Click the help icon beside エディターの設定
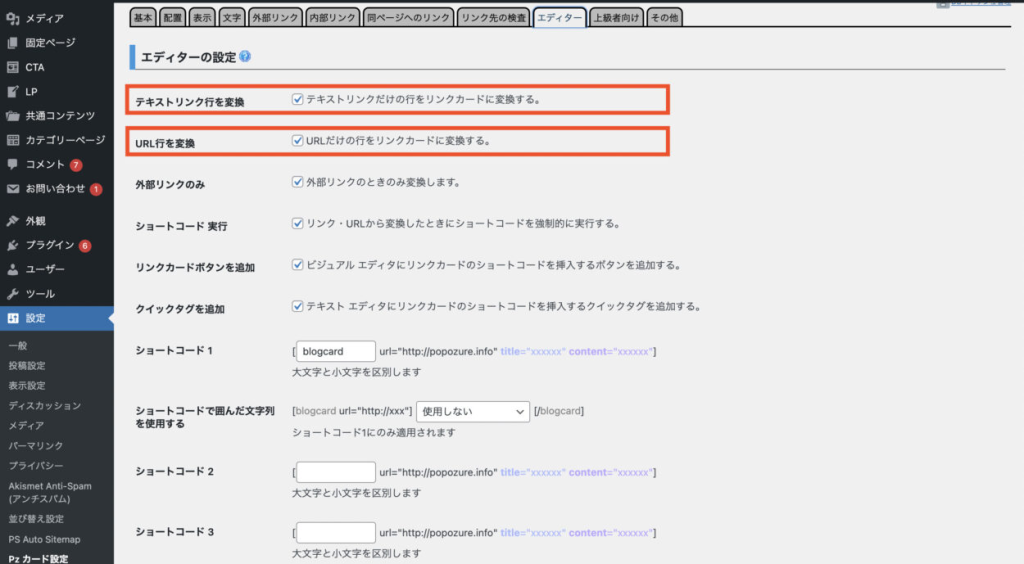Screen dimensions: 1024x564 (x=245, y=57)
